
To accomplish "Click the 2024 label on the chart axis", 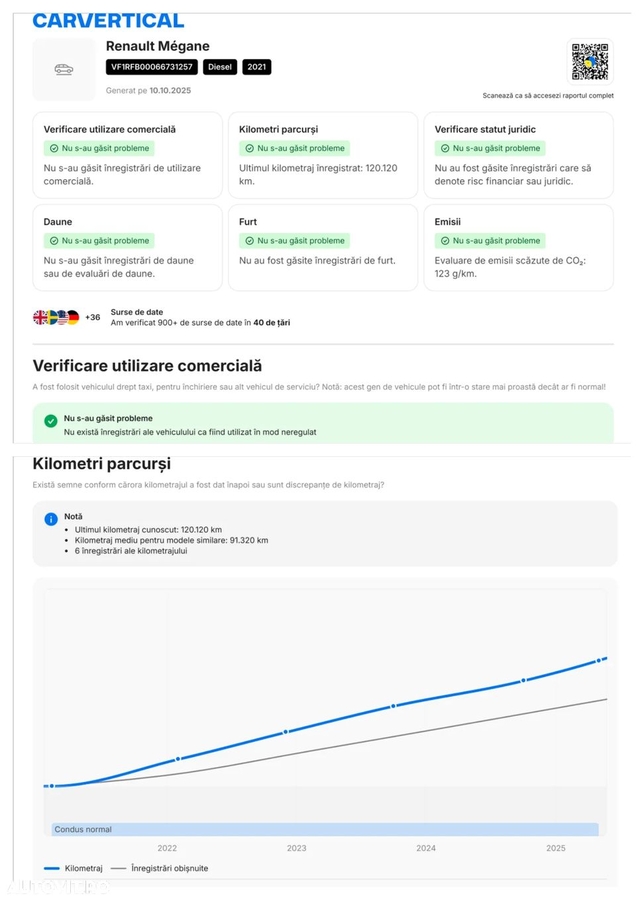I will pos(426,848).
